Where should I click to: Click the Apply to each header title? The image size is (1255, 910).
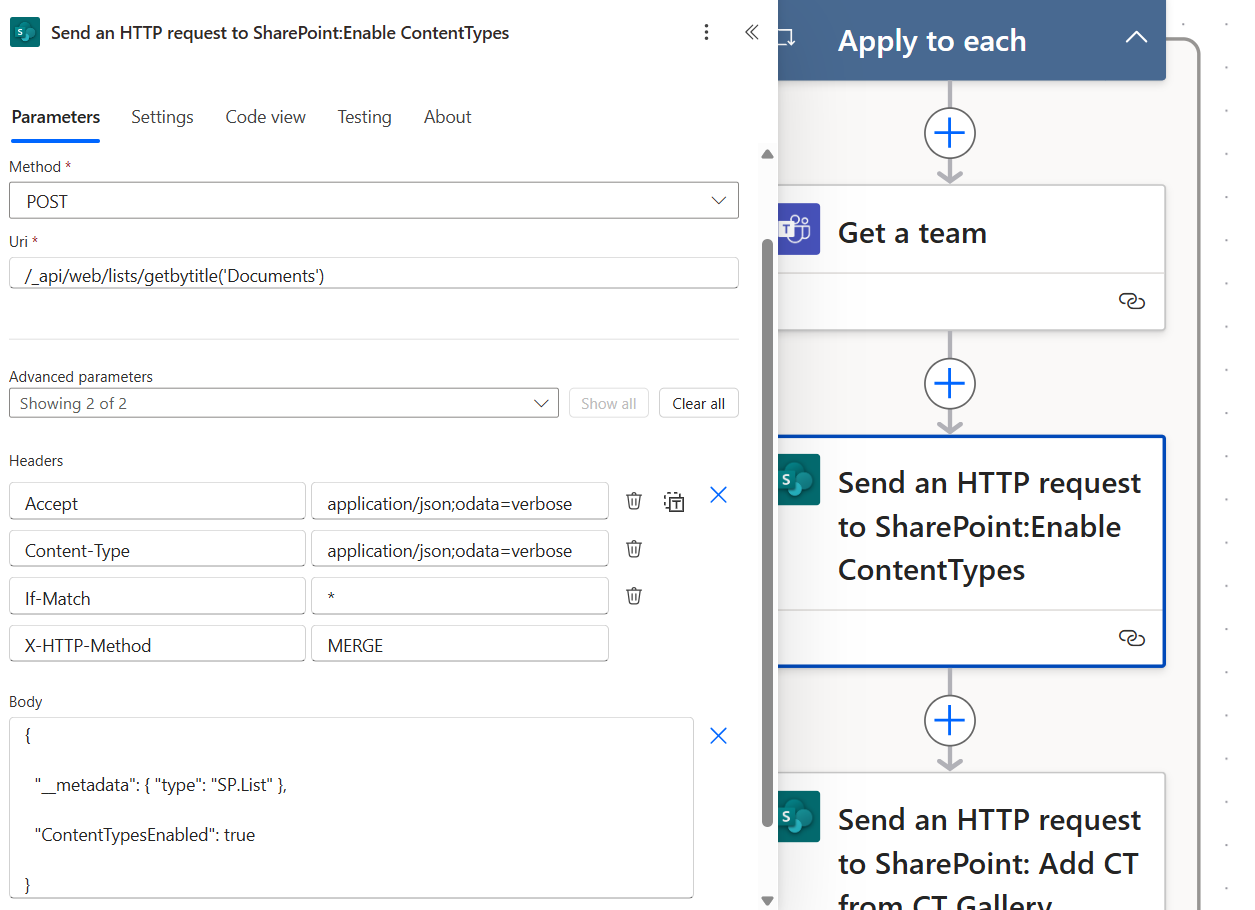click(932, 41)
